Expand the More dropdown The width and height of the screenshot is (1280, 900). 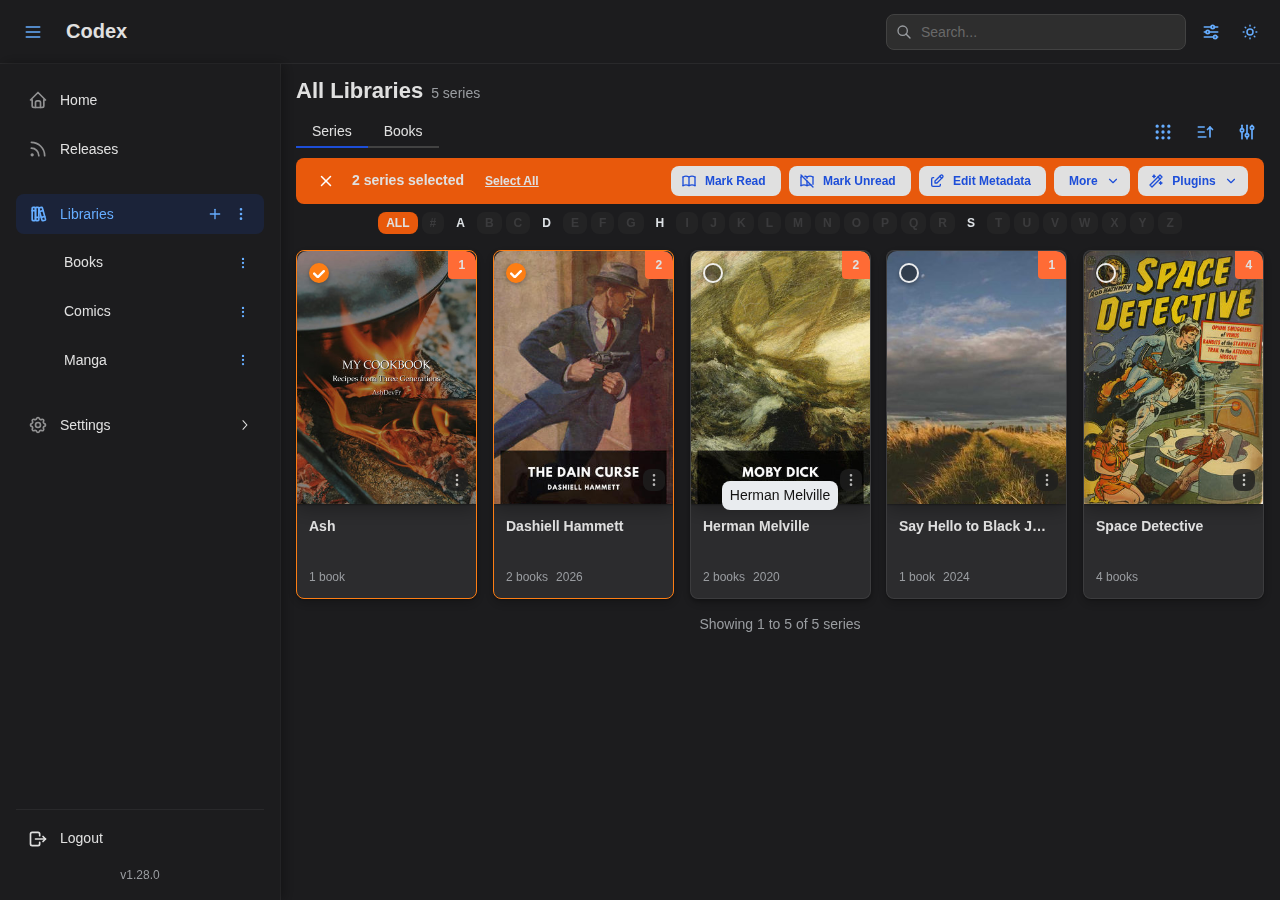coord(1092,181)
